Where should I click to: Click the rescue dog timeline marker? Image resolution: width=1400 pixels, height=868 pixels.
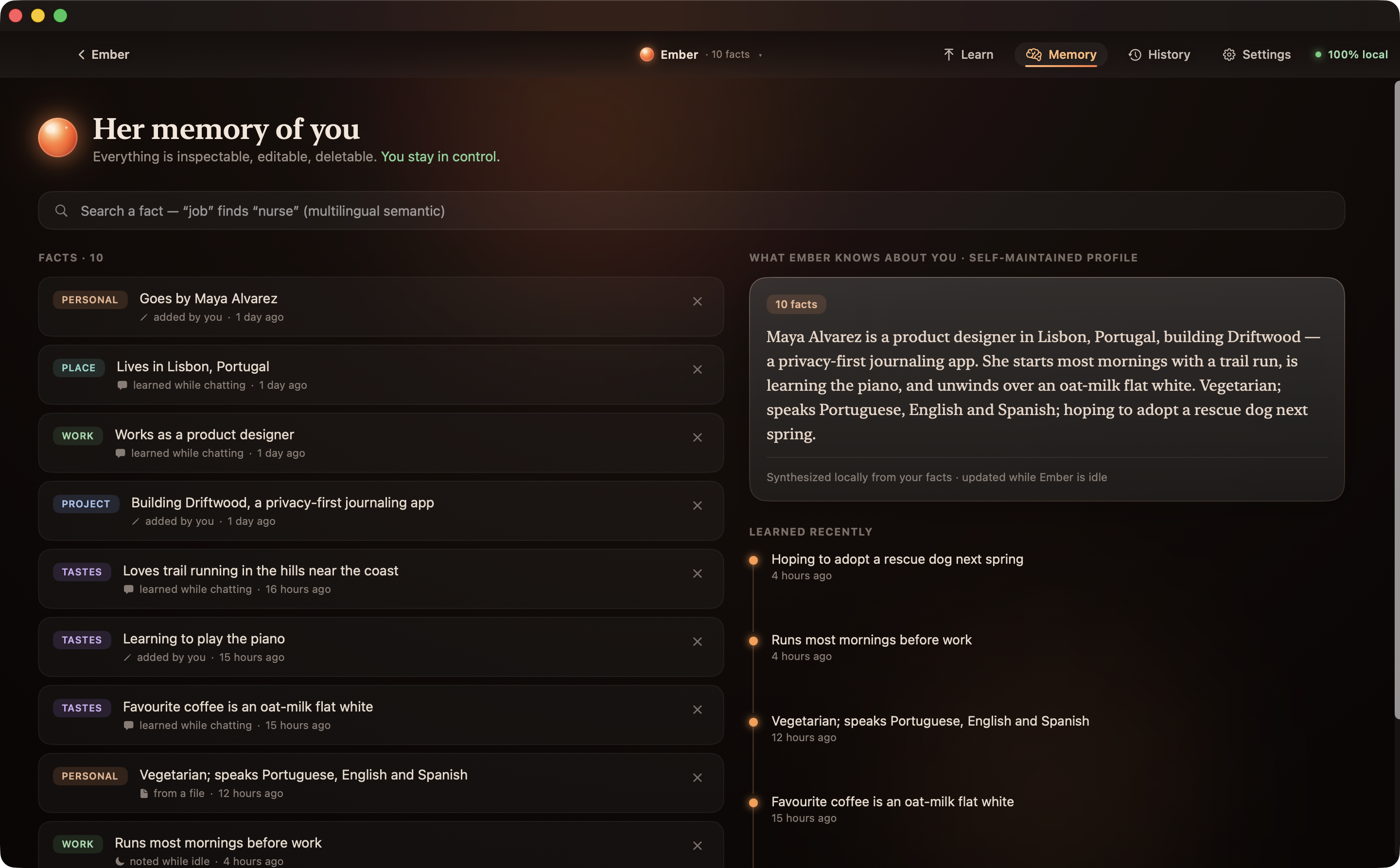[753, 560]
